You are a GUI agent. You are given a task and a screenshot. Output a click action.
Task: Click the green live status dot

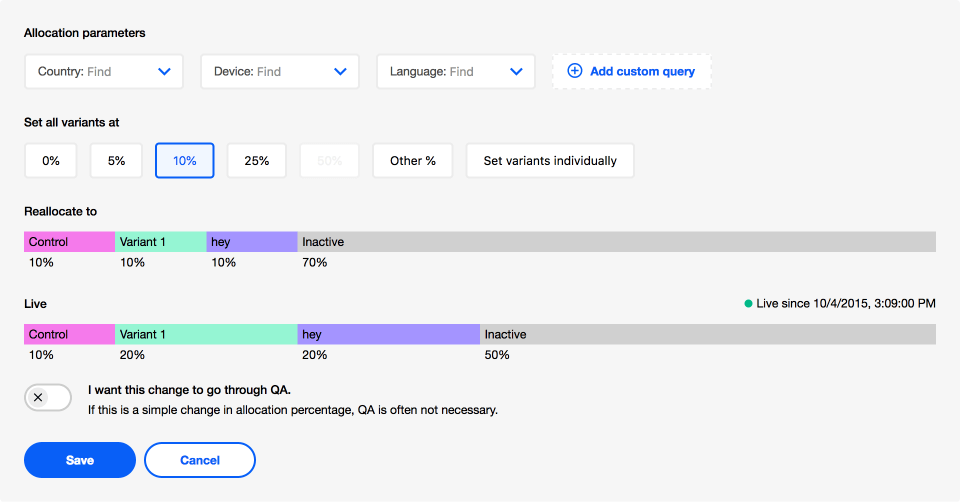(x=748, y=303)
